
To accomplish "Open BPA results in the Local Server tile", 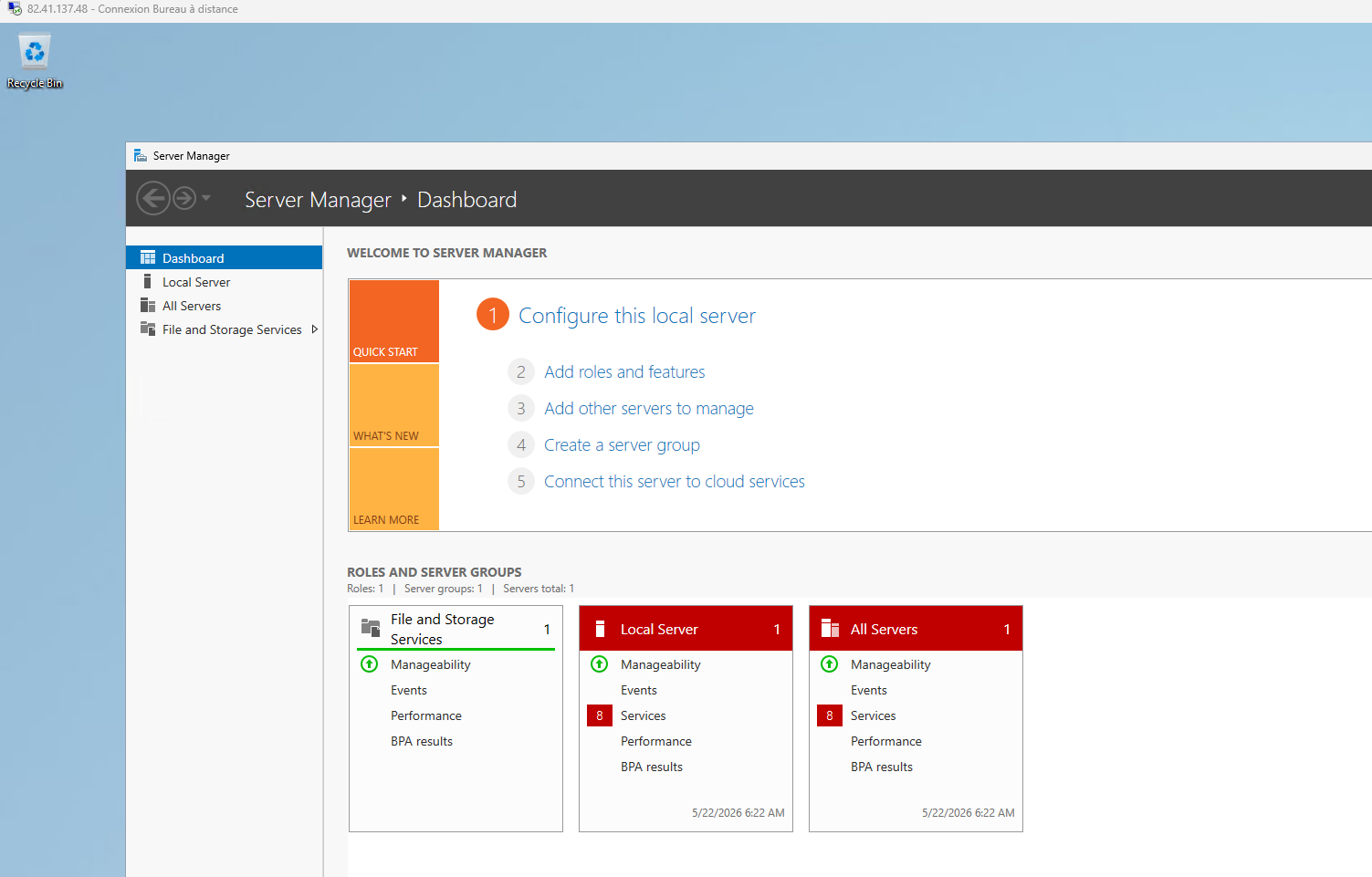I will pyautogui.click(x=652, y=767).
